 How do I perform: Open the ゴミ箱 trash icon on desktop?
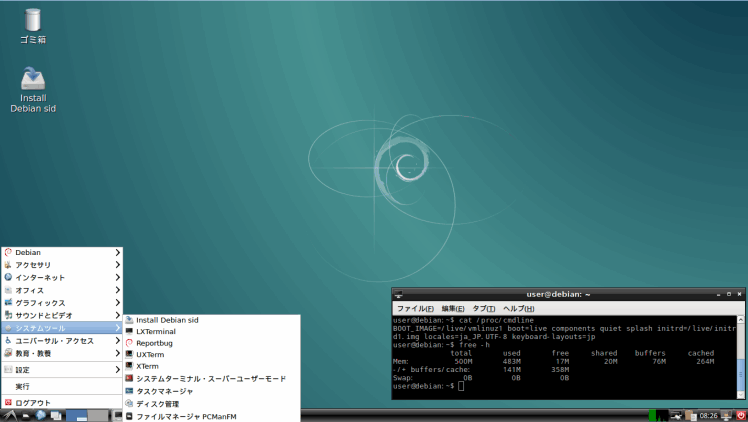coord(32,27)
